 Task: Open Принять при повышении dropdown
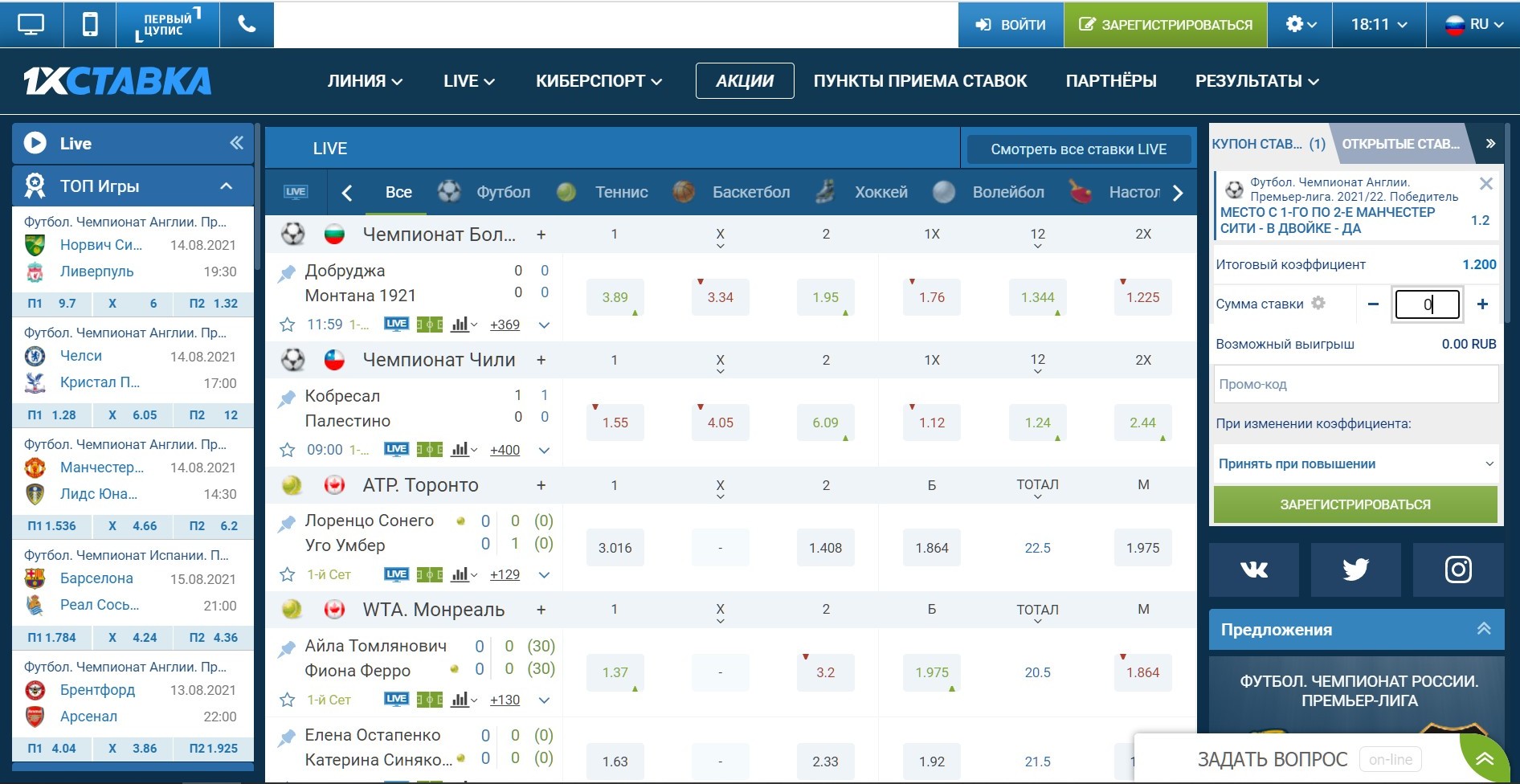[1356, 463]
